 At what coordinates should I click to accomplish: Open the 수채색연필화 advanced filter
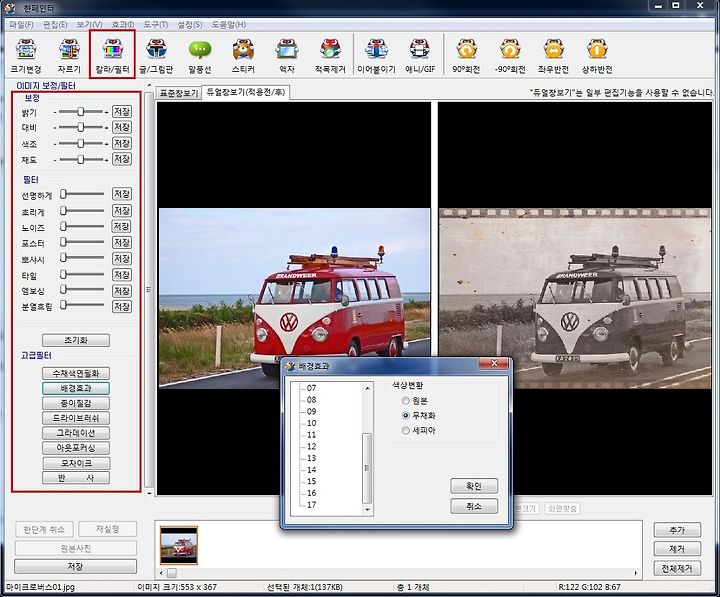tap(76, 373)
